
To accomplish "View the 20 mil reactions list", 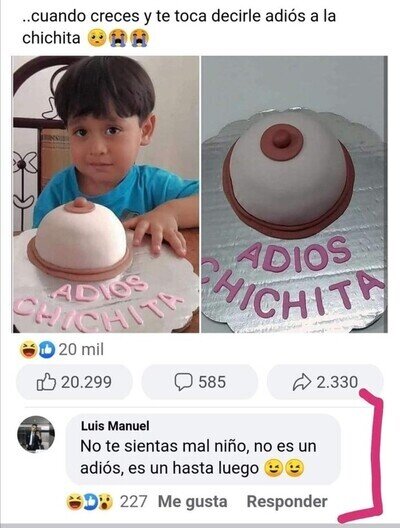I will point(81,350).
